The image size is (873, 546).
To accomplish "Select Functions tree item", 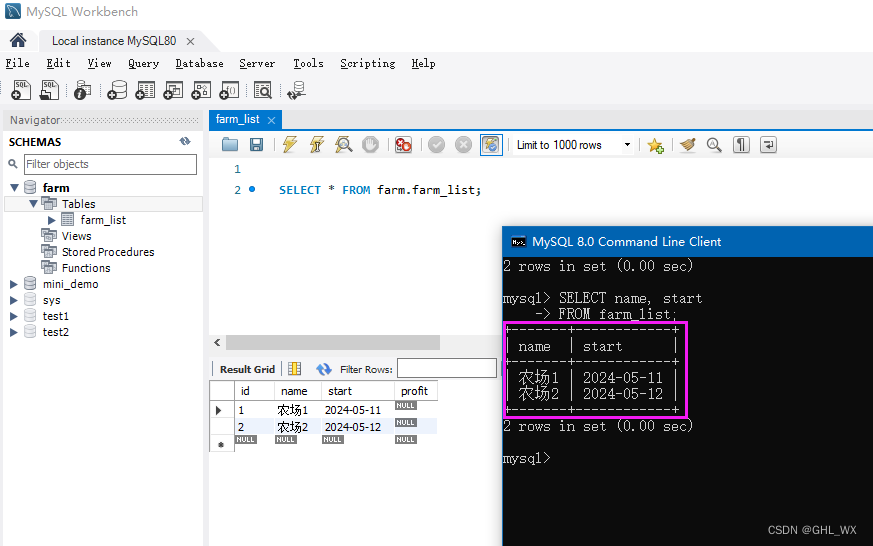I will point(86,268).
